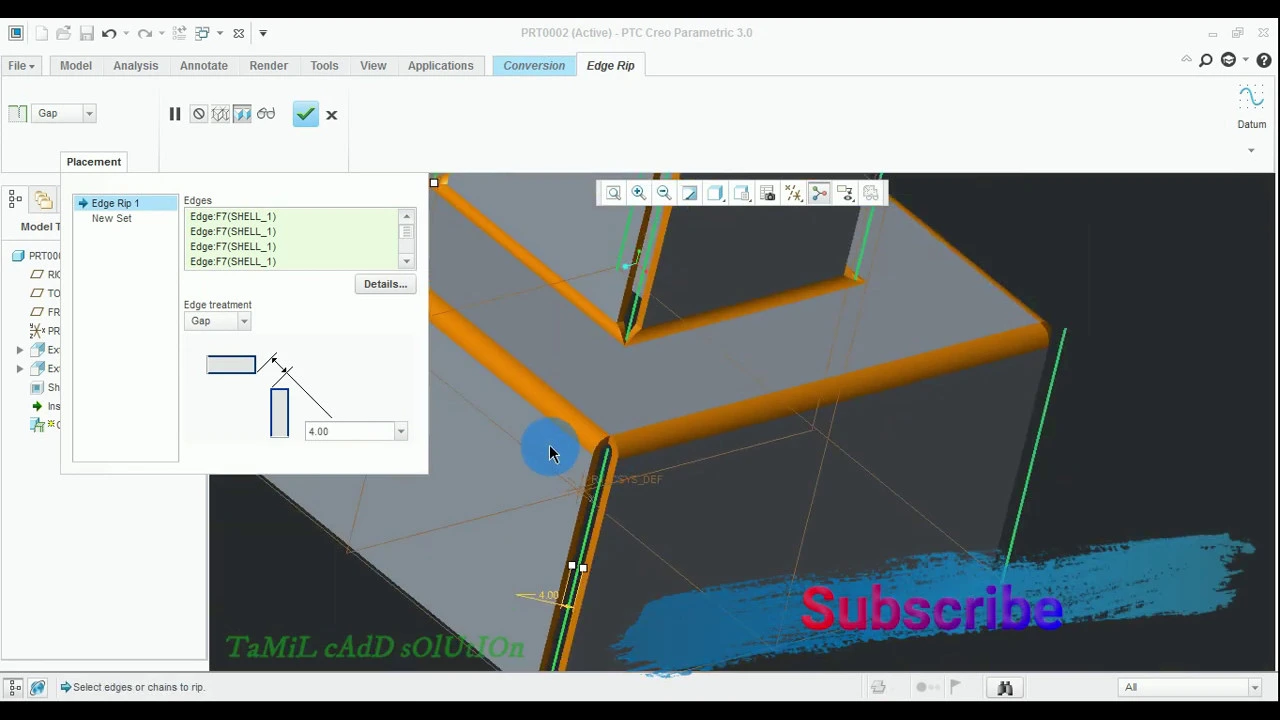Open the Datum Display Filters icon
This screenshot has width=1280, height=720.
point(794,193)
